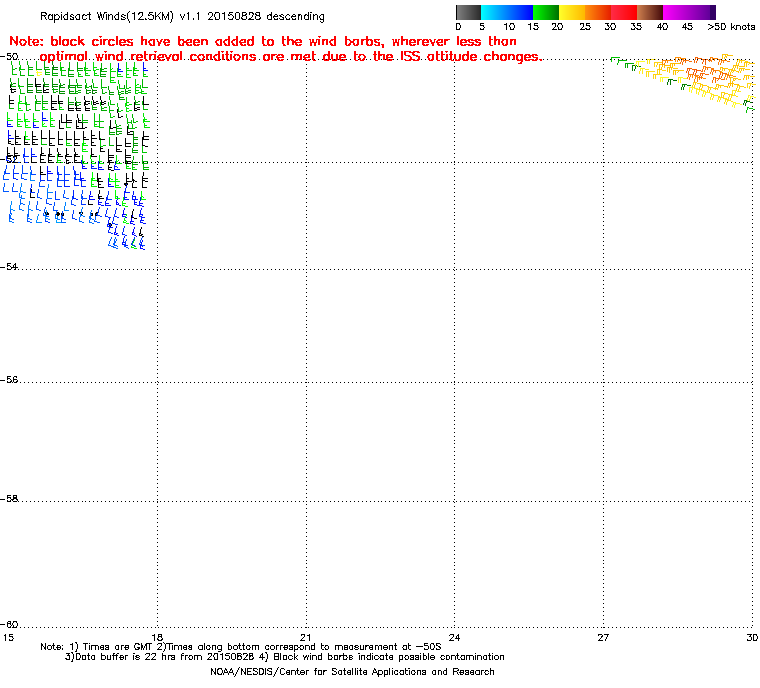The height and width of the screenshot is (688, 760).
Task: Click the legend scale label '0'
Action: 459,27
